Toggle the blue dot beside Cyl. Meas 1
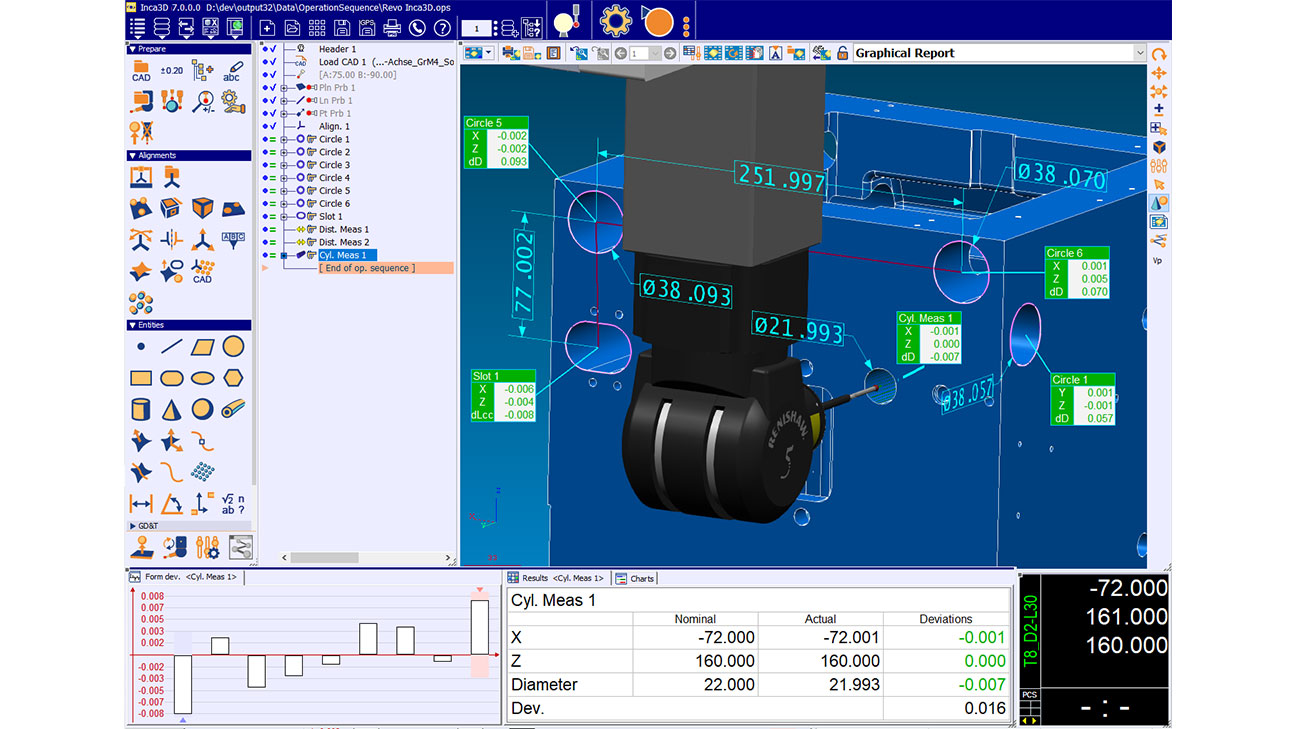 [x=265, y=255]
